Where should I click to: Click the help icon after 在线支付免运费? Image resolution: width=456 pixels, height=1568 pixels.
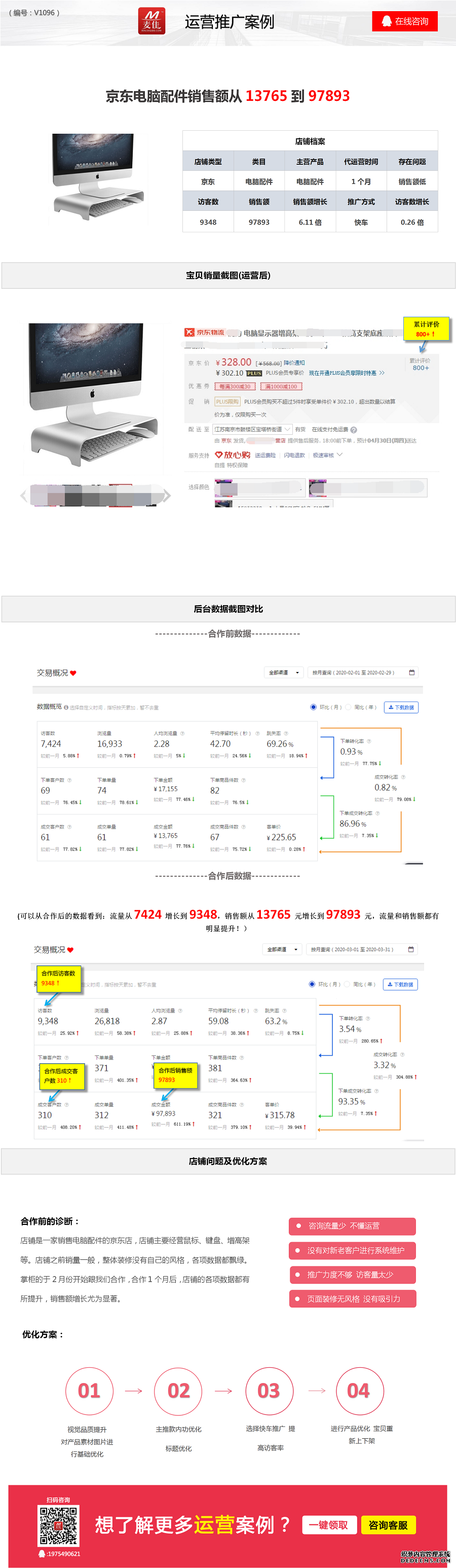(x=353, y=430)
